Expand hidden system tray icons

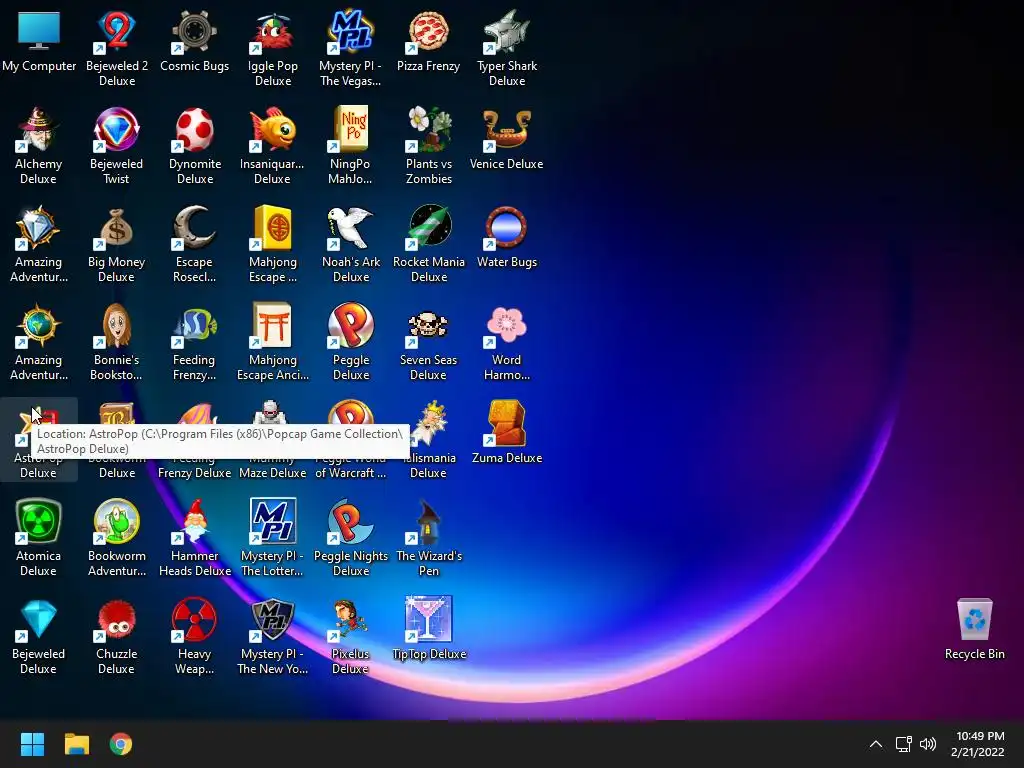tap(876, 744)
